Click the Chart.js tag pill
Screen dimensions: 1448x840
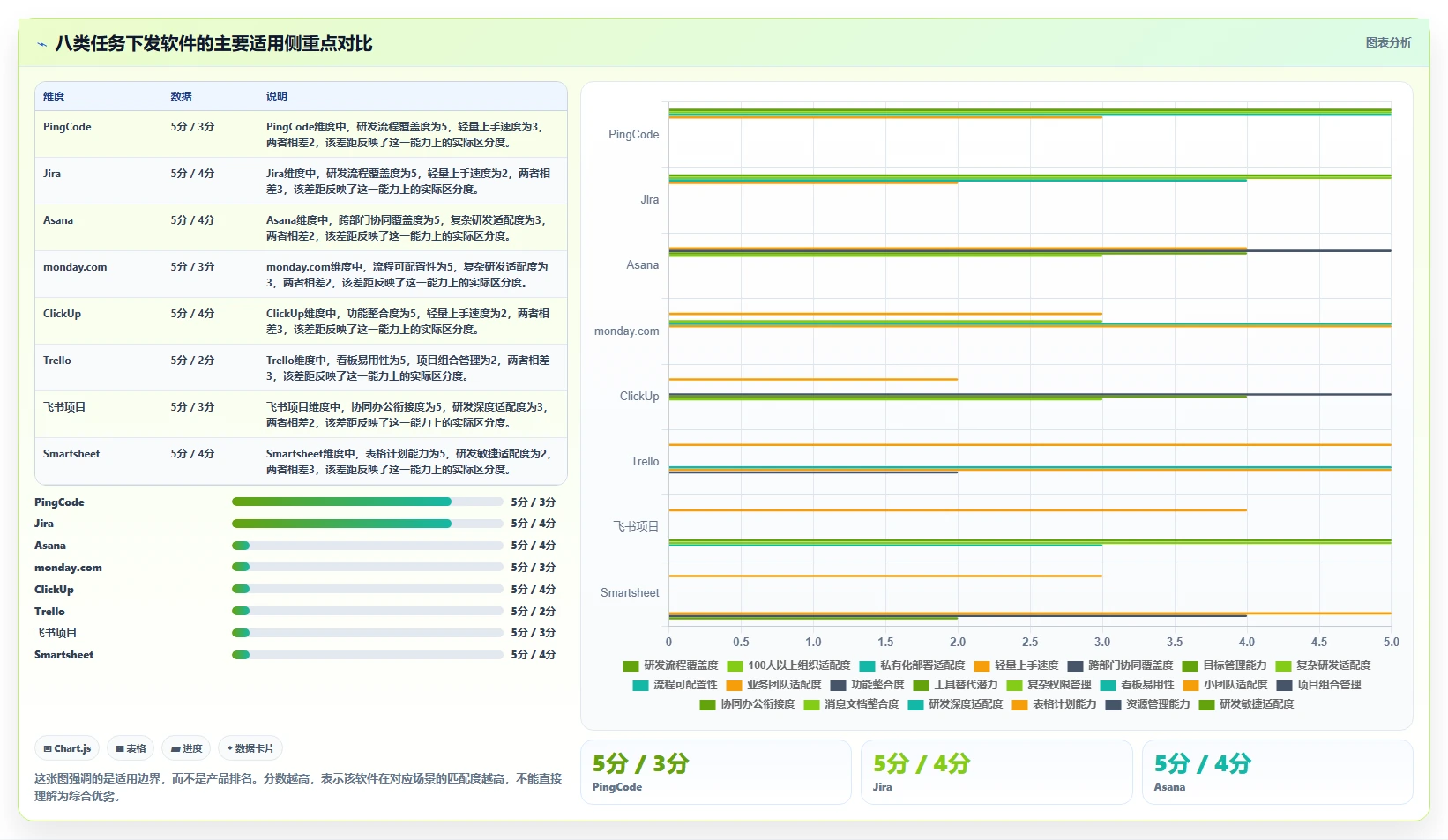[67, 748]
